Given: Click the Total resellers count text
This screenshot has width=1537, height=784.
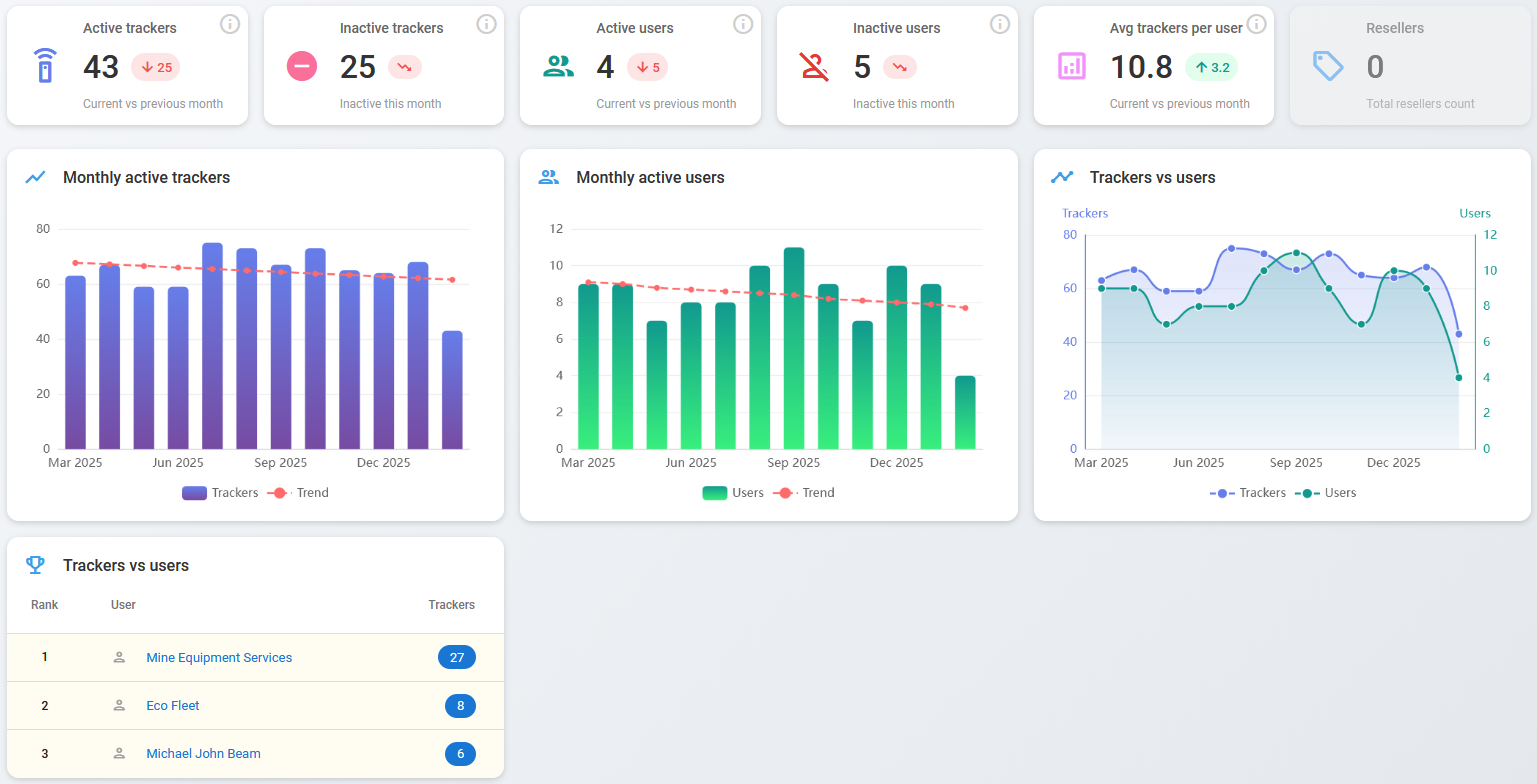Looking at the screenshot, I should (x=1420, y=104).
